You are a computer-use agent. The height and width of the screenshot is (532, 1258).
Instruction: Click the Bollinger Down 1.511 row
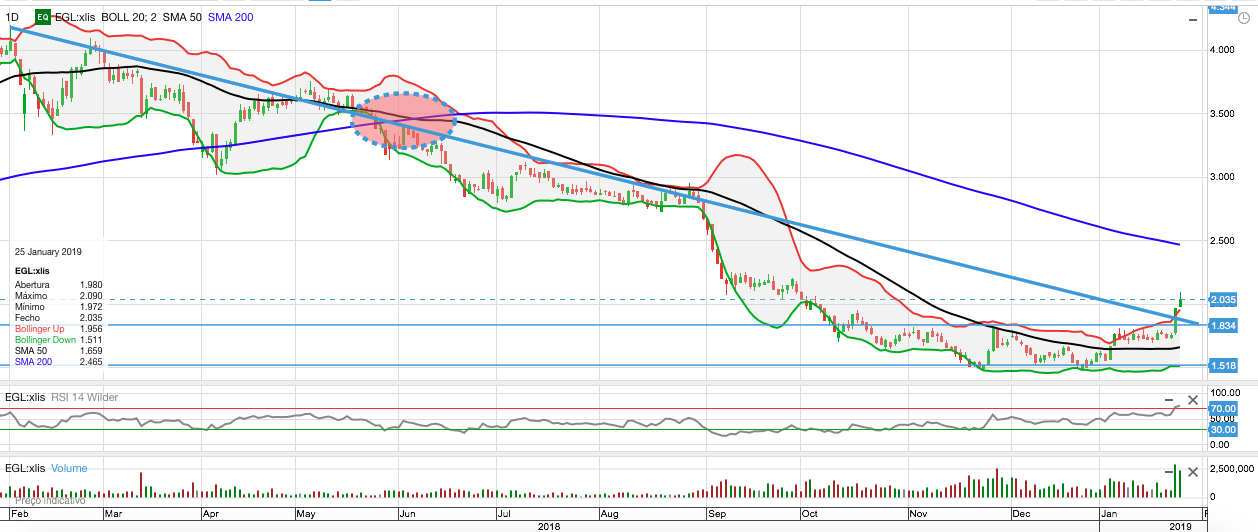click(x=61, y=340)
